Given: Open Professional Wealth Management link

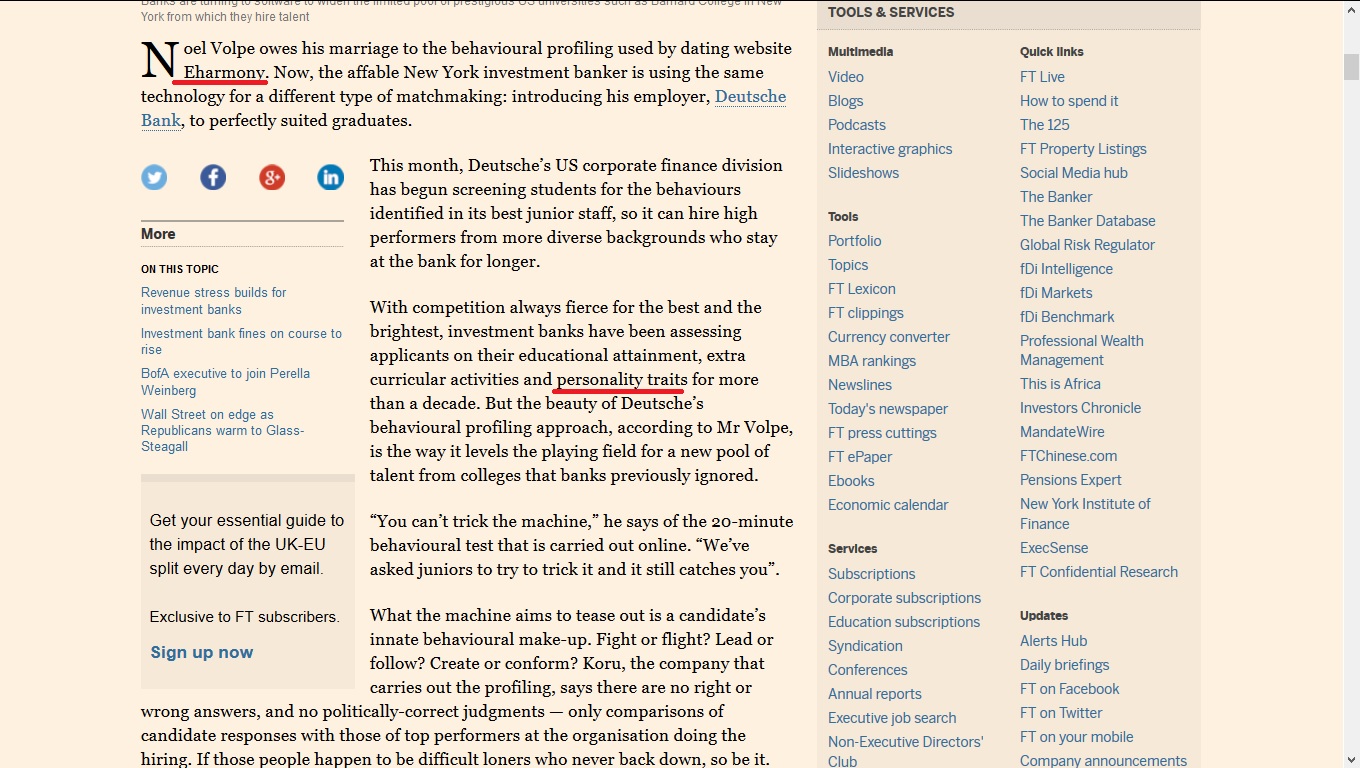Looking at the screenshot, I should coord(1082,351).
